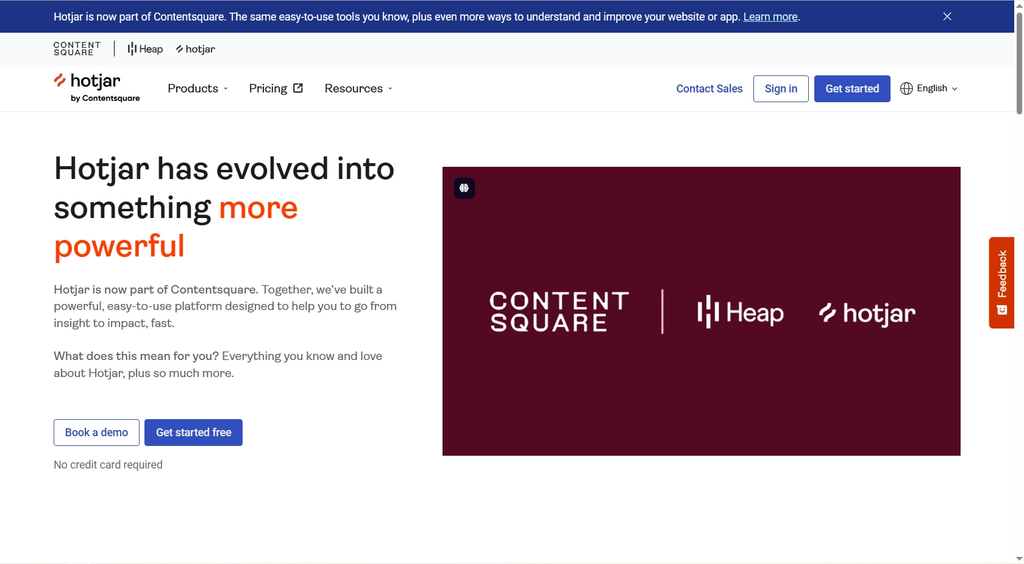Click the Sign in button
This screenshot has width=1024, height=564.
pyautogui.click(x=780, y=89)
